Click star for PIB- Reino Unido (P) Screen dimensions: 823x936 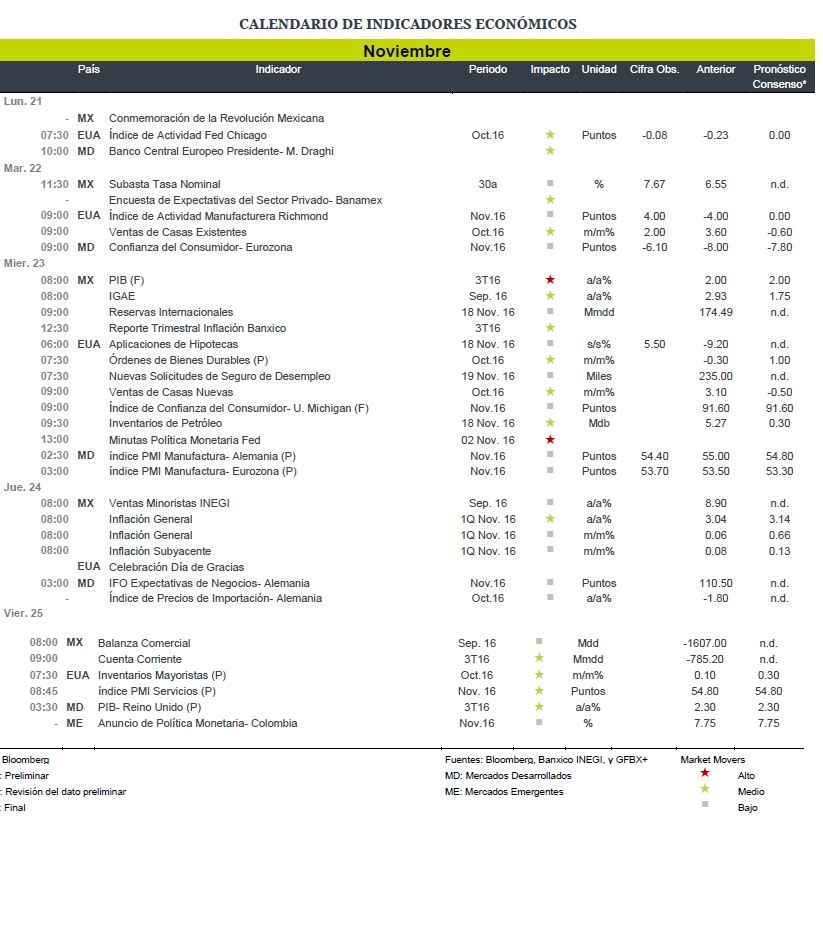(x=539, y=707)
